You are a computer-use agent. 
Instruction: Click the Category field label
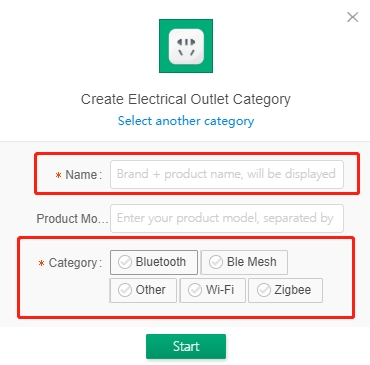point(75,263)
